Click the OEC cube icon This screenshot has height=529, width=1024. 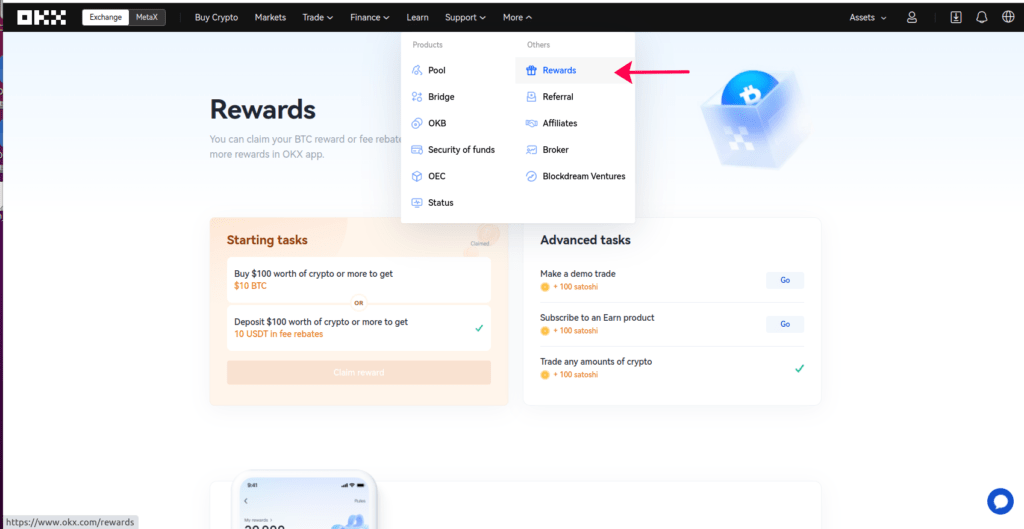coord(417,176)
